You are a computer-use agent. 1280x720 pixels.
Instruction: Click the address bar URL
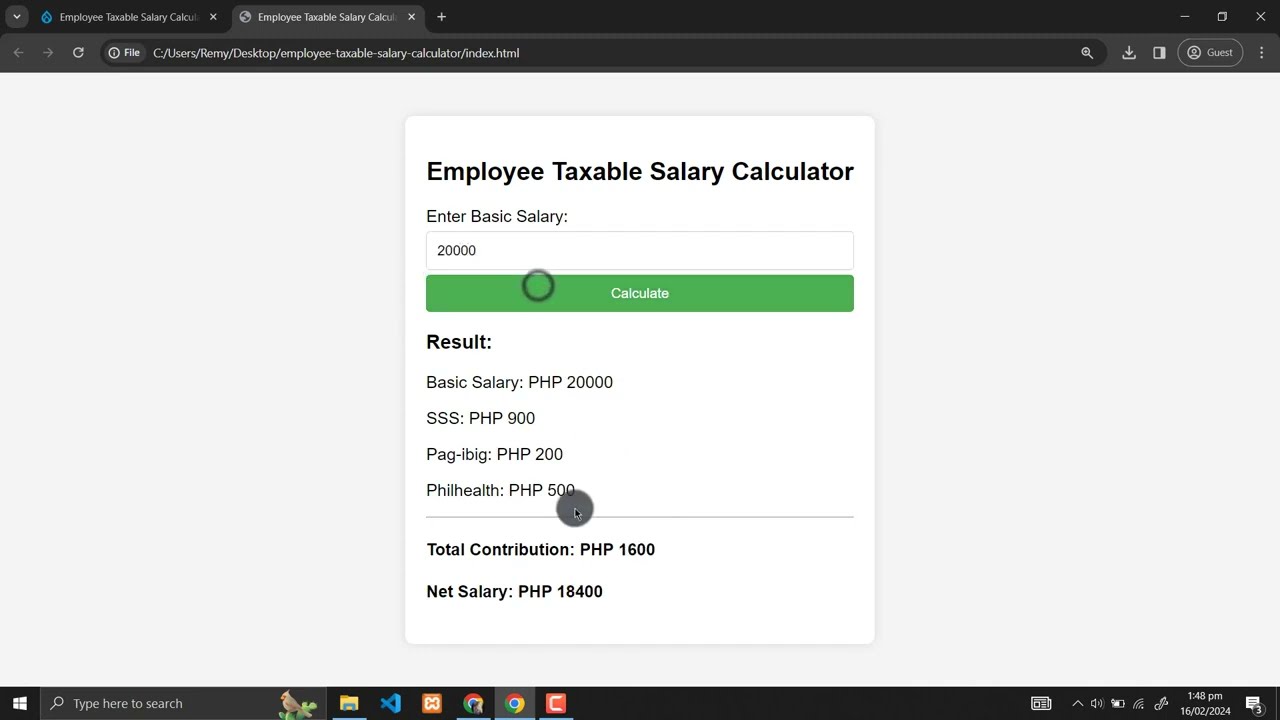(336, 53)
